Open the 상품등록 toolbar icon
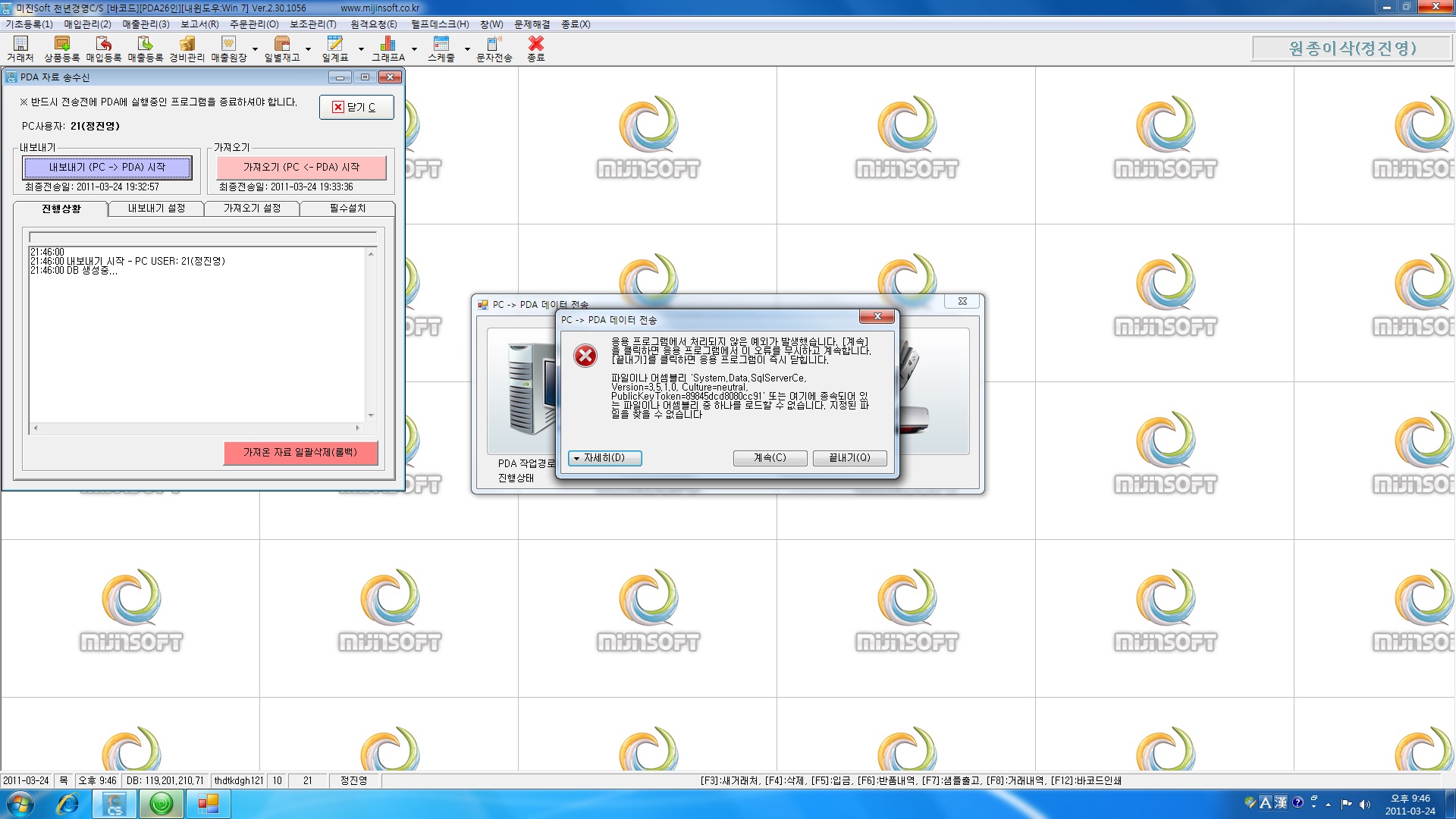The image size is (1456, 819). click(62, 49)
